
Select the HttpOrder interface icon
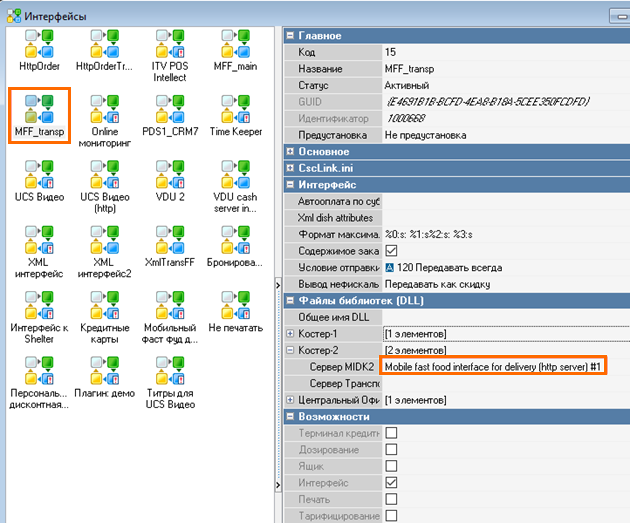coord(40,48)
